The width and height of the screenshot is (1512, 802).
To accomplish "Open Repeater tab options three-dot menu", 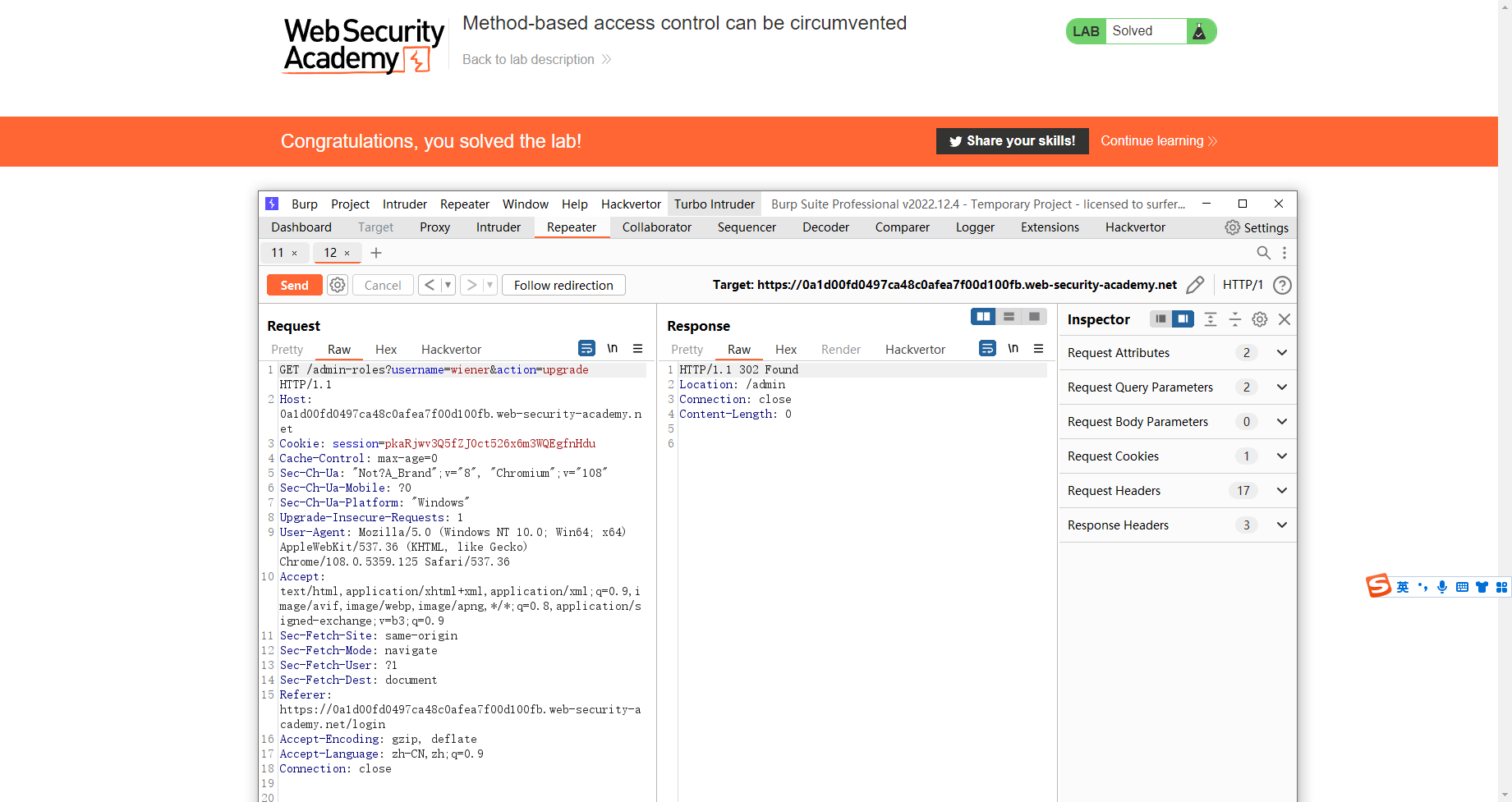I will point(1285,253).
